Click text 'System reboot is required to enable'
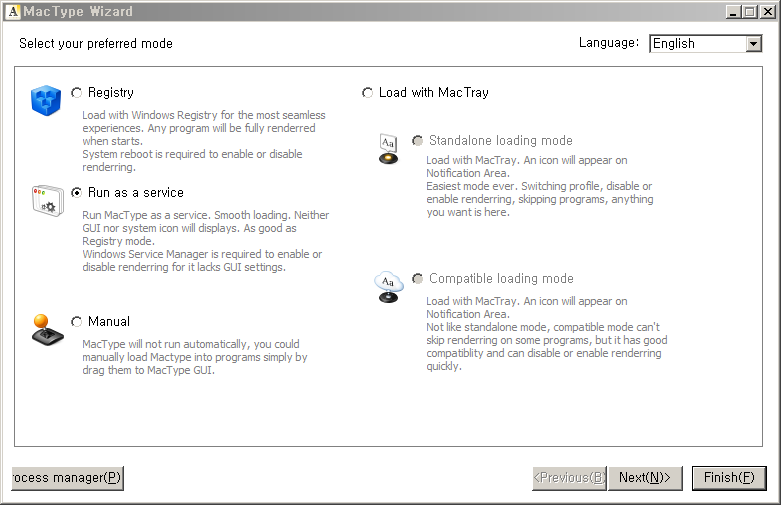Viewport: 781px width, 505px height. (x=161, y=154)
